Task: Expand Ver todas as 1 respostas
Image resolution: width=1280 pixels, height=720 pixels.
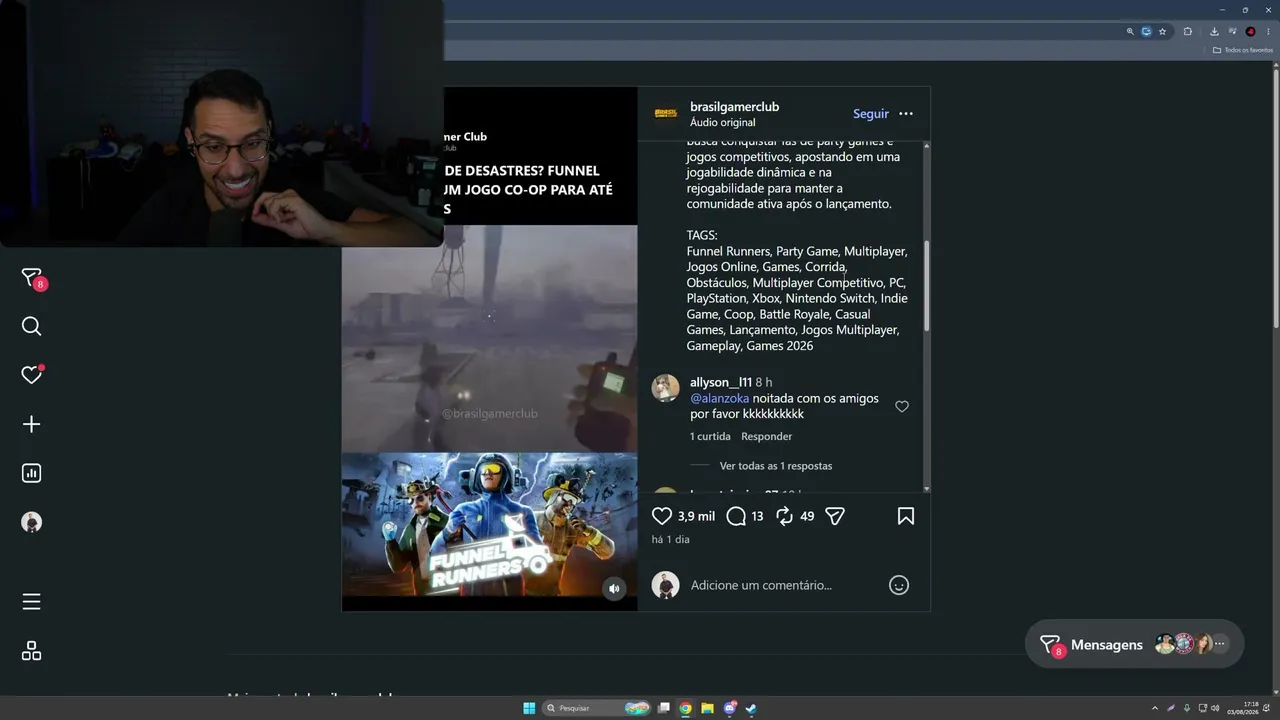Action: pos(776,466)
